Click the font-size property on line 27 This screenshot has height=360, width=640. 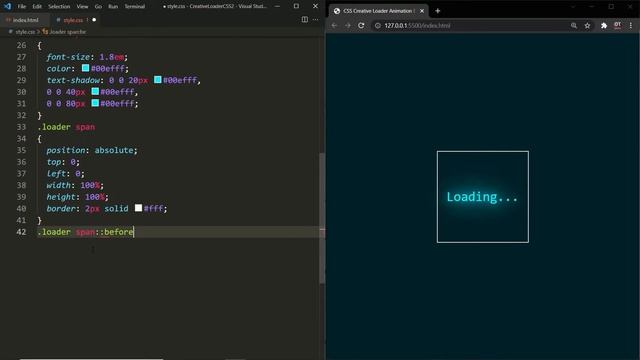[x=68, y=57]
